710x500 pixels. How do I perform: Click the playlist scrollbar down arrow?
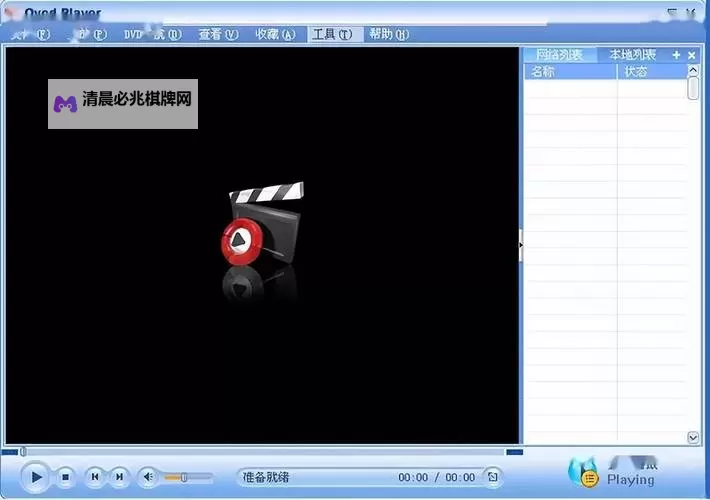coord(693,438)
